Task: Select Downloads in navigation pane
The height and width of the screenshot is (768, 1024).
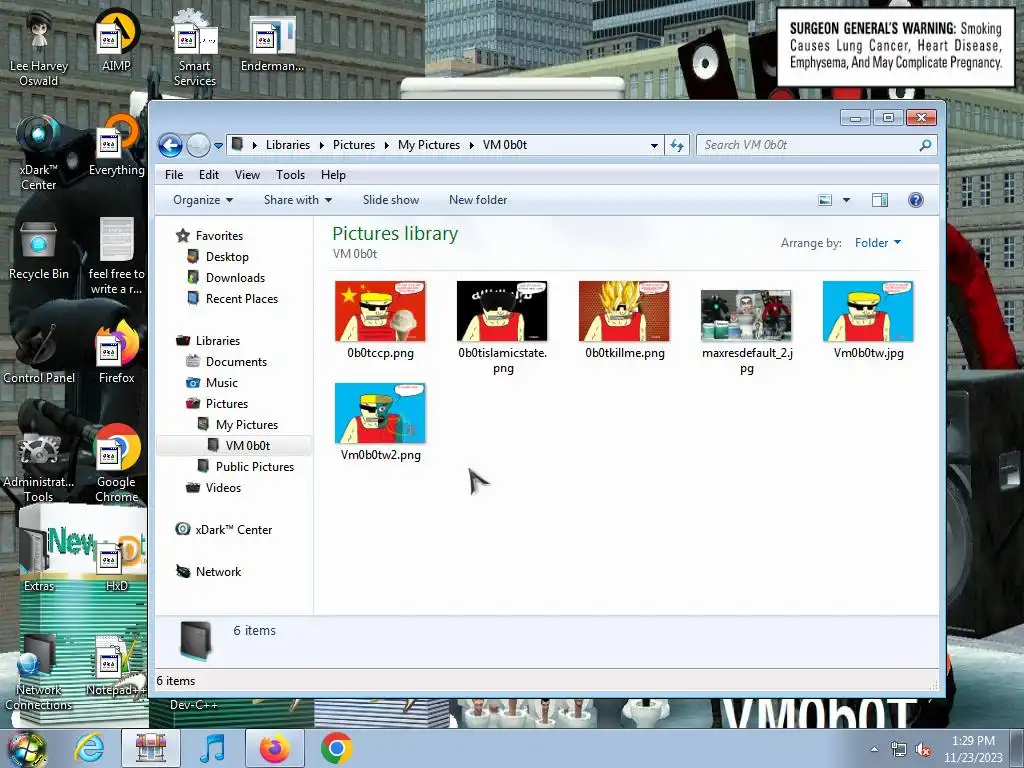Action: [x=235, y=278]
